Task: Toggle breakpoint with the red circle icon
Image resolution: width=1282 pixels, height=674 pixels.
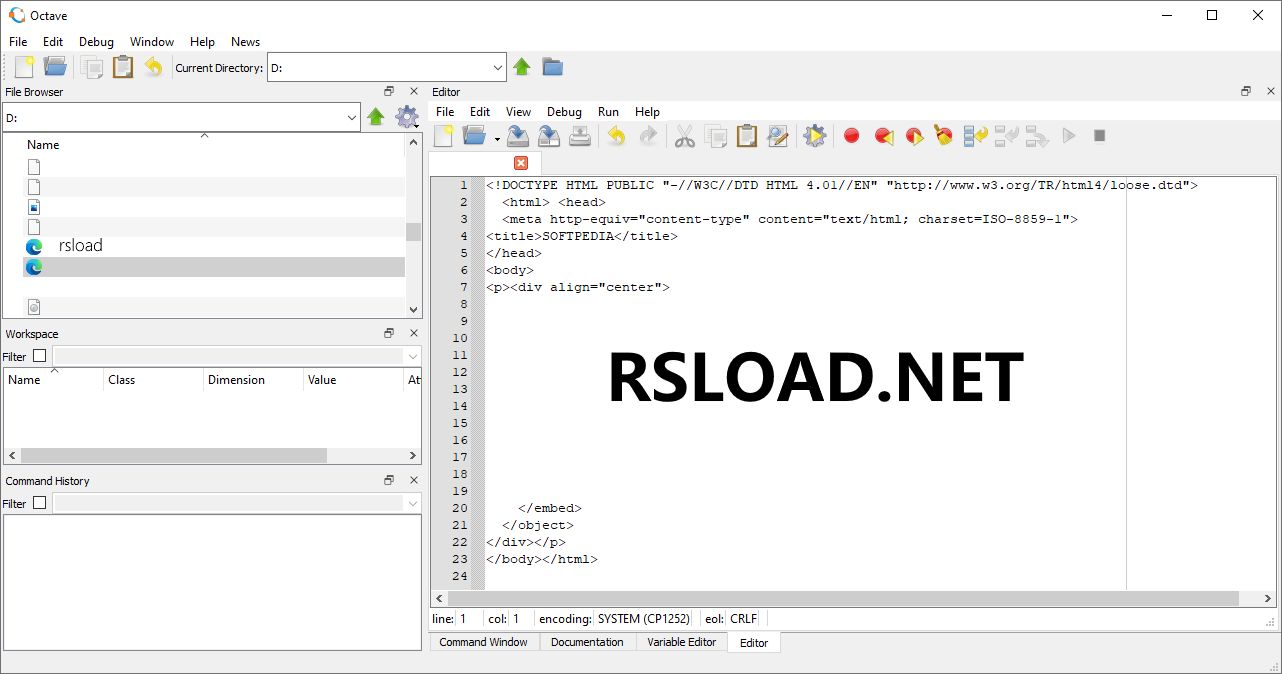Action: [x=852, y=136]
